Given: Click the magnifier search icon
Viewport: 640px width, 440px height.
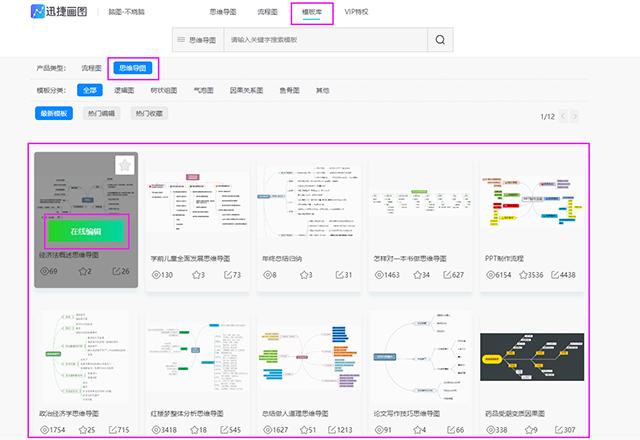Looking at the screenshot, I should [440, 40].
